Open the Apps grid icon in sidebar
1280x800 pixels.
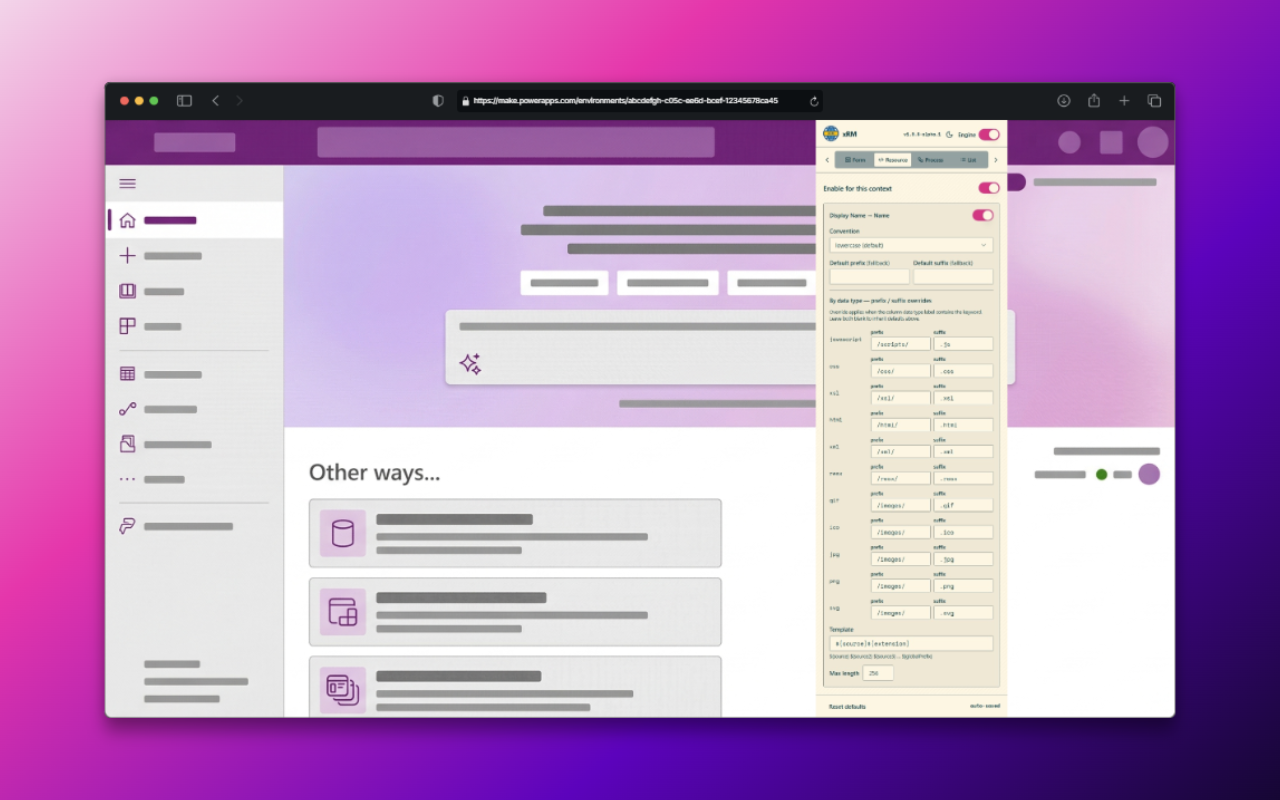pyautogui.click(x=127, y=326)
